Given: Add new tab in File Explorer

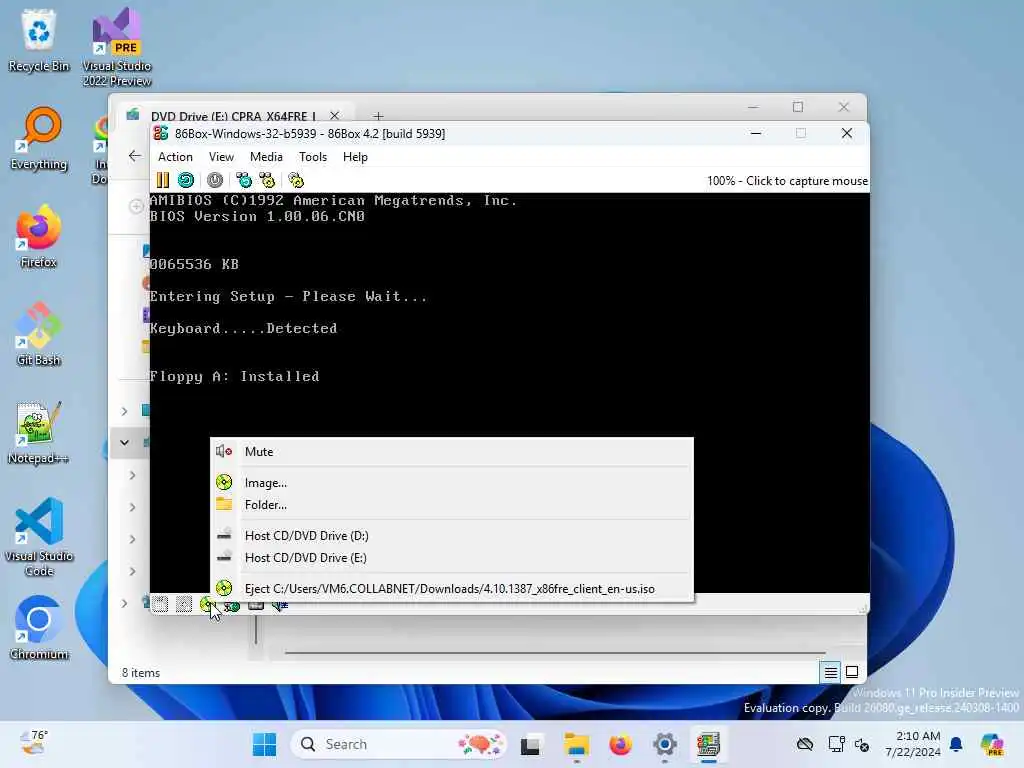Looking at the screenshot, I should click(x=378, y=116).
